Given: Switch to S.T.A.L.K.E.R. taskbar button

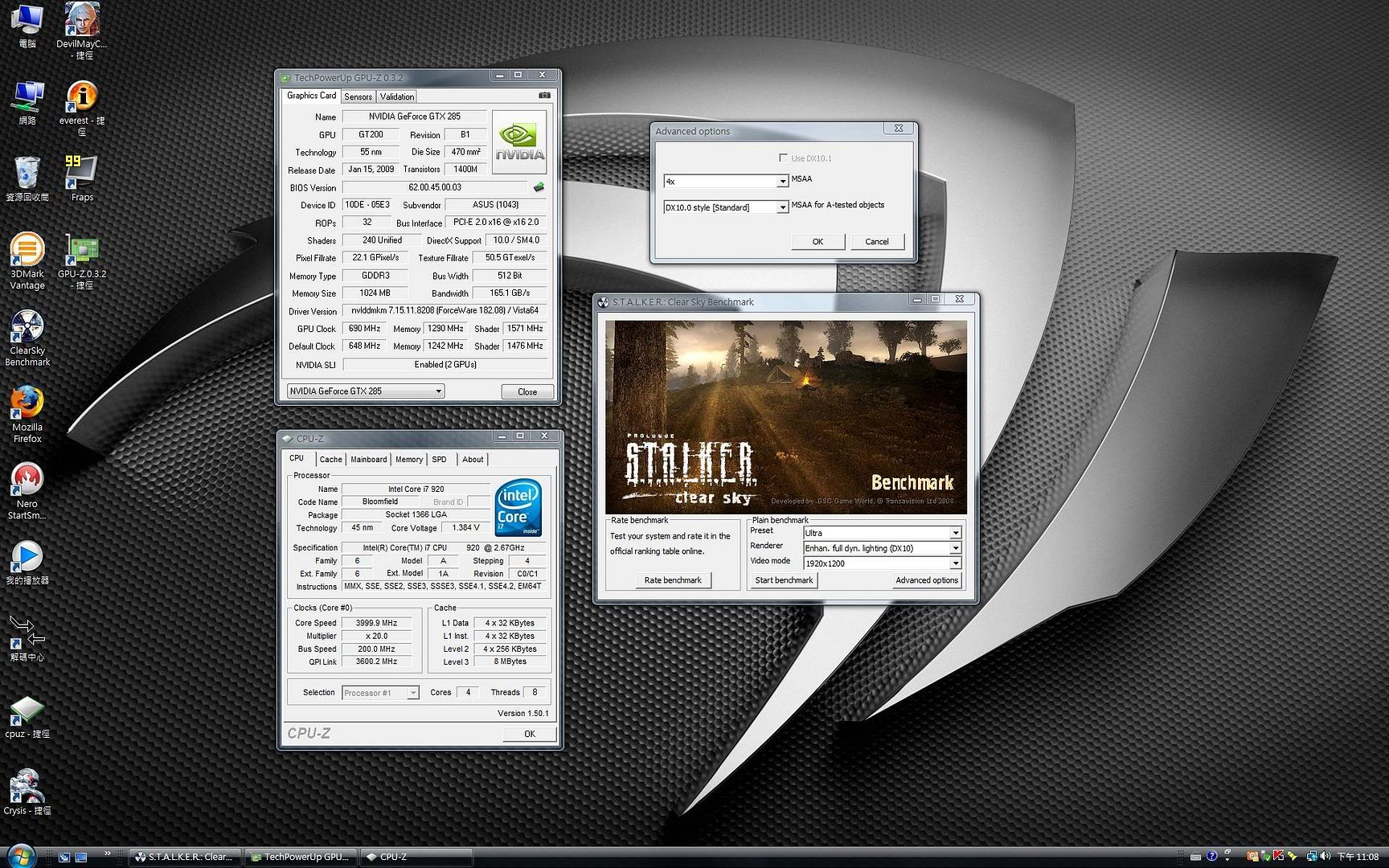Looking at the screenshot, I should pyautogui.click(x=184, y=857).
